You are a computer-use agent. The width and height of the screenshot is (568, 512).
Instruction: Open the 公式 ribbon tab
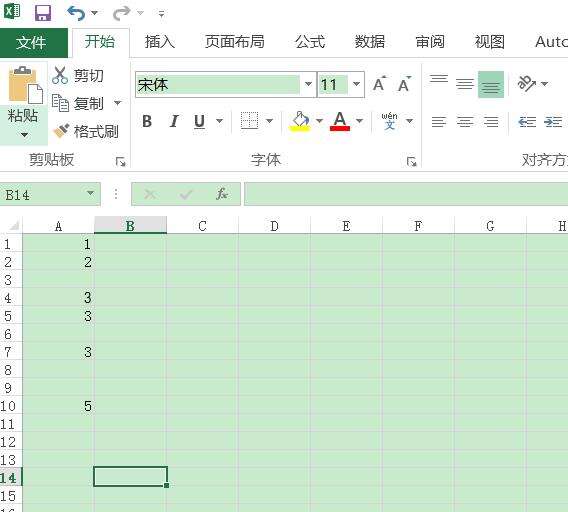pyautogui.click(x=310, y=42)
